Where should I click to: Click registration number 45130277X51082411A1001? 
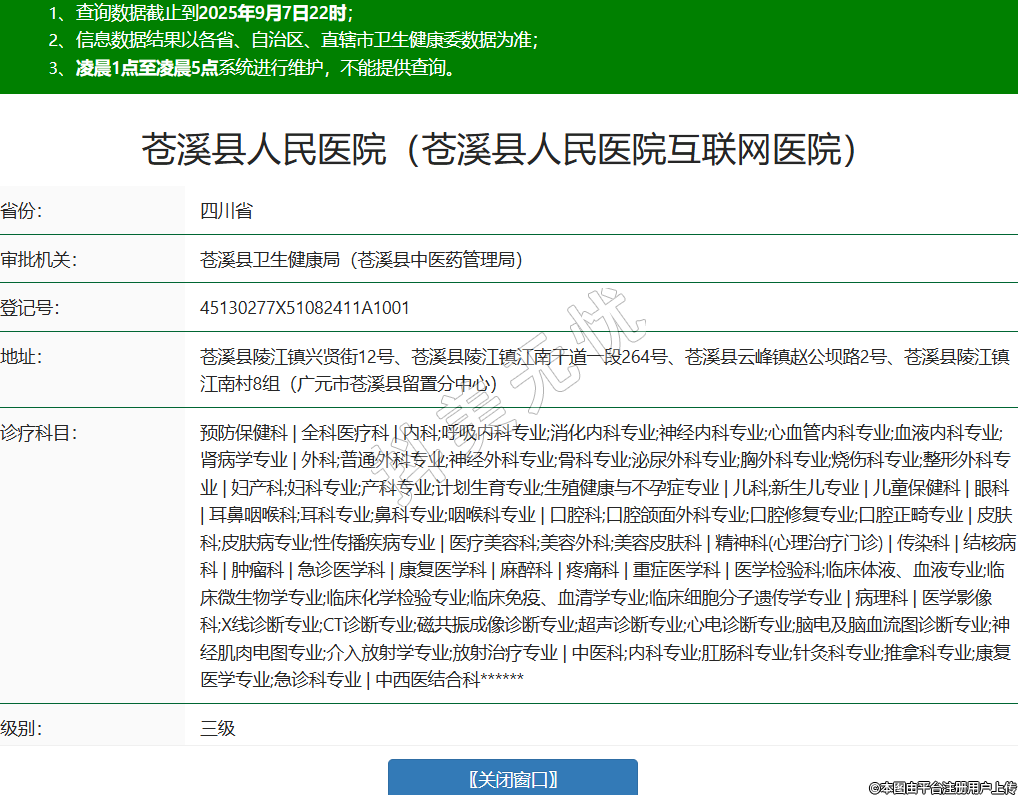click(x=305, y=308)
